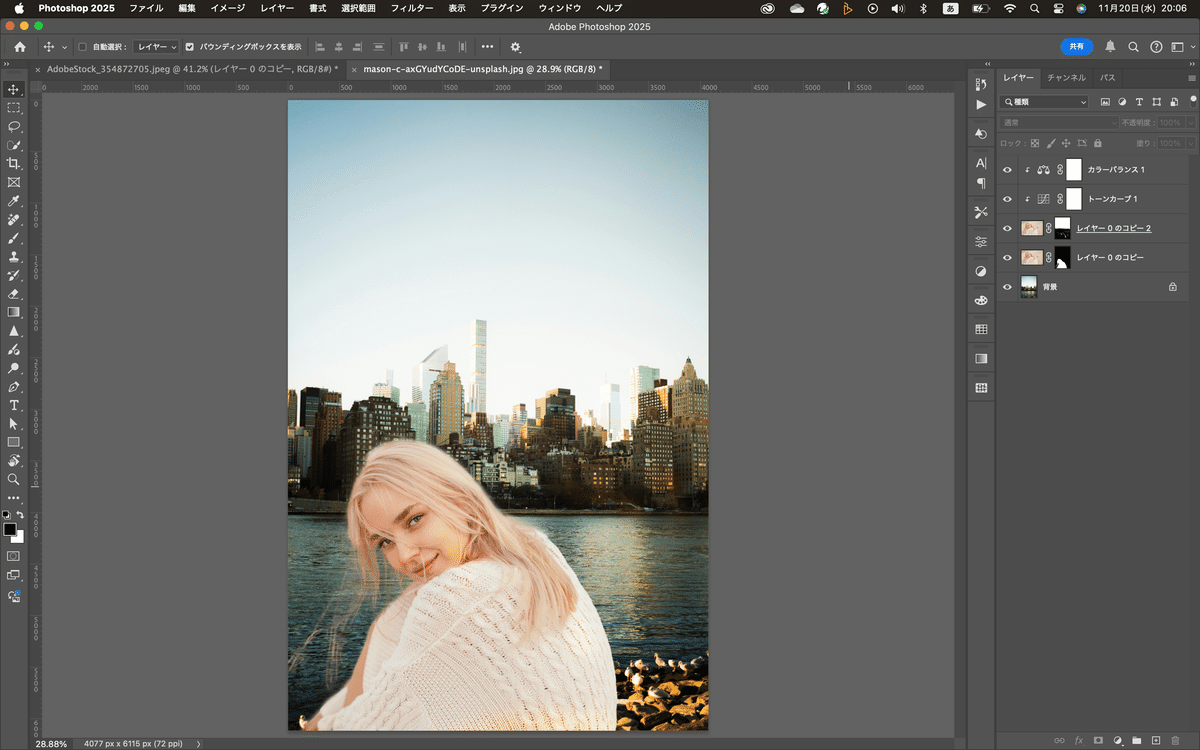
Task: Expand the collapsed toolbar double arrows
Action: pos(8,64)
